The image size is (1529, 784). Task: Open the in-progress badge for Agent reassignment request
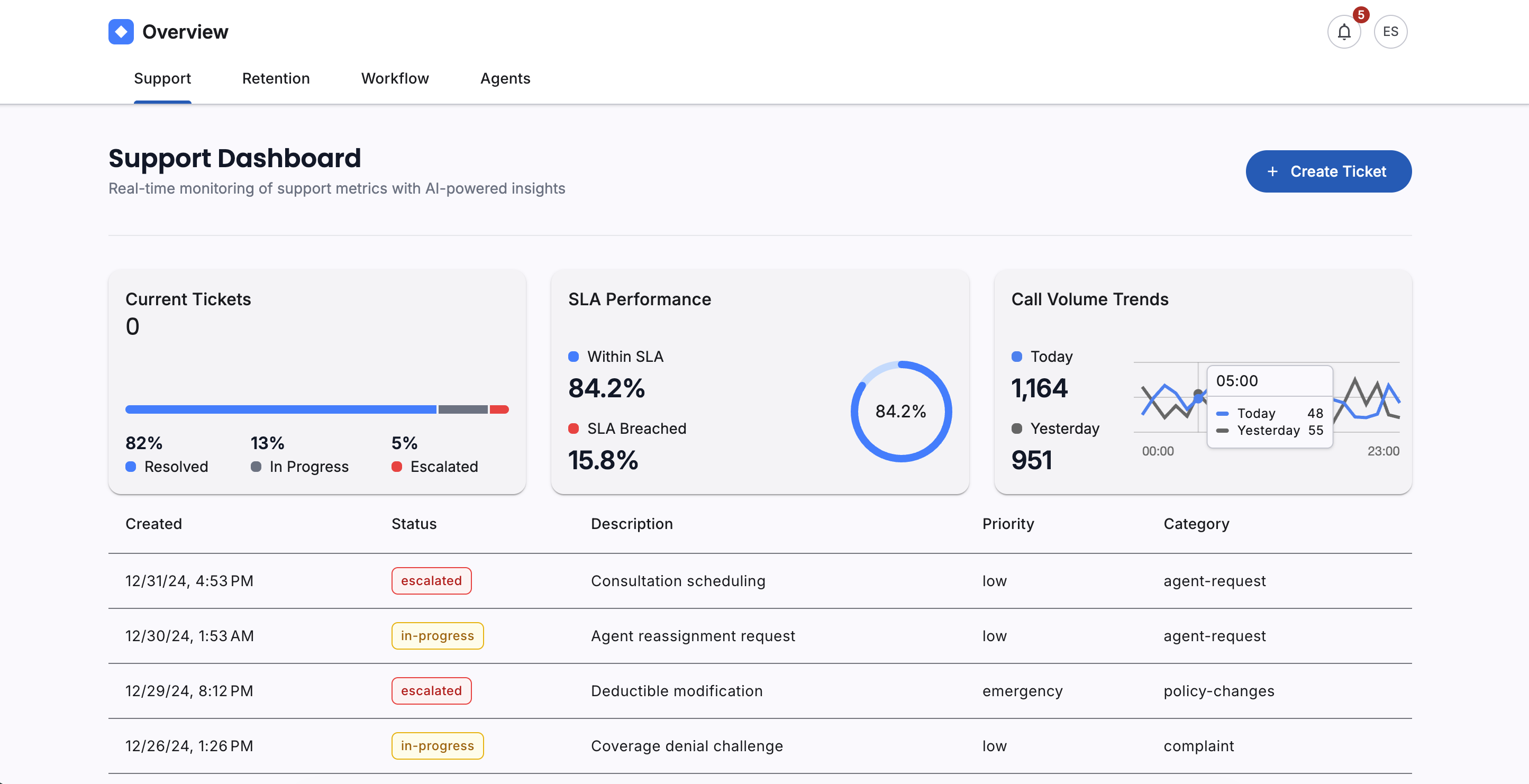[x=438, y=636]
